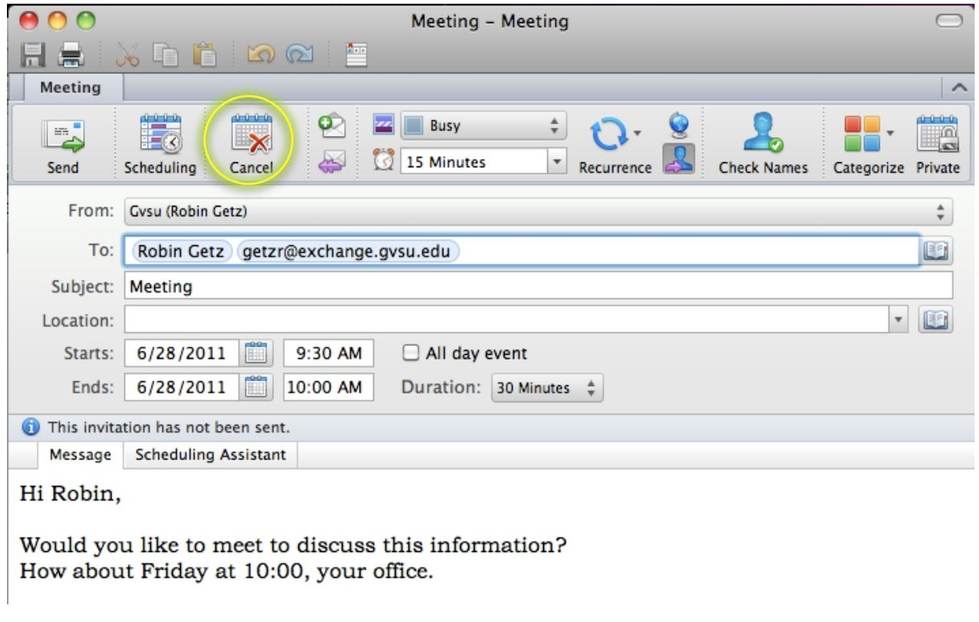Collapse the ribbon with the chevron

[958, 88]
